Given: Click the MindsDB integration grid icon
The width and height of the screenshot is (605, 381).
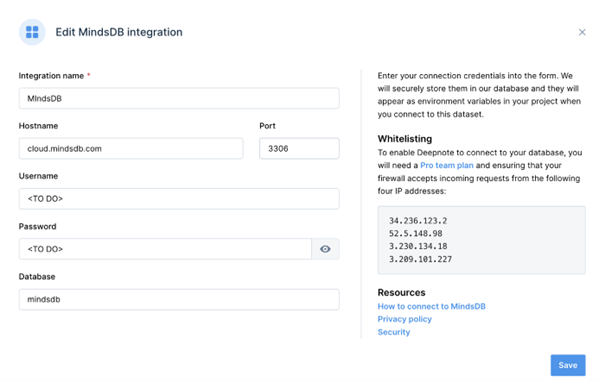Looking at the screenshot, I should click(32, 32).
